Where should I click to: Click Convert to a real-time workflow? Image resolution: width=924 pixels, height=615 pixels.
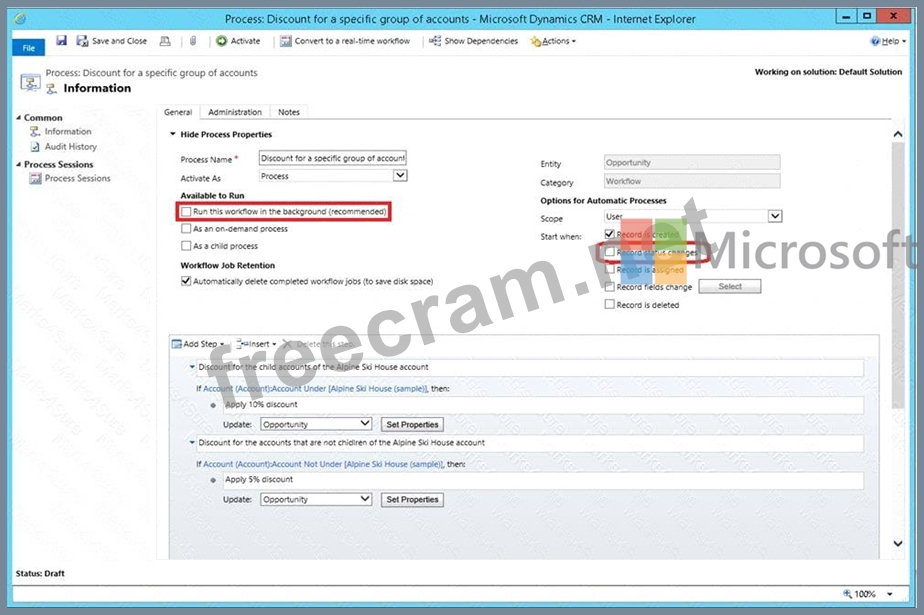click(345, 41)
